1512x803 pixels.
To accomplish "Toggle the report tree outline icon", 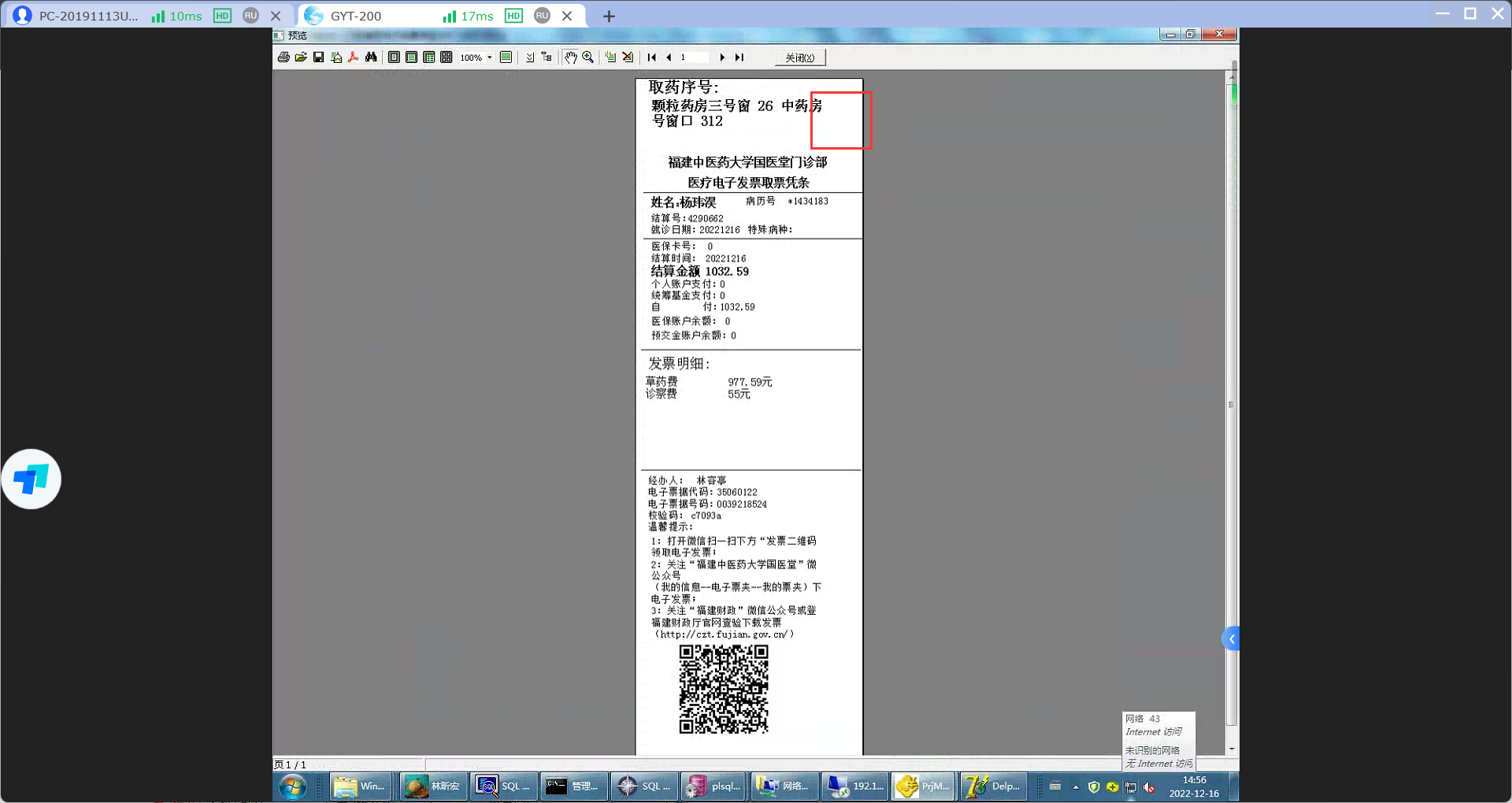I will (547, 57).
